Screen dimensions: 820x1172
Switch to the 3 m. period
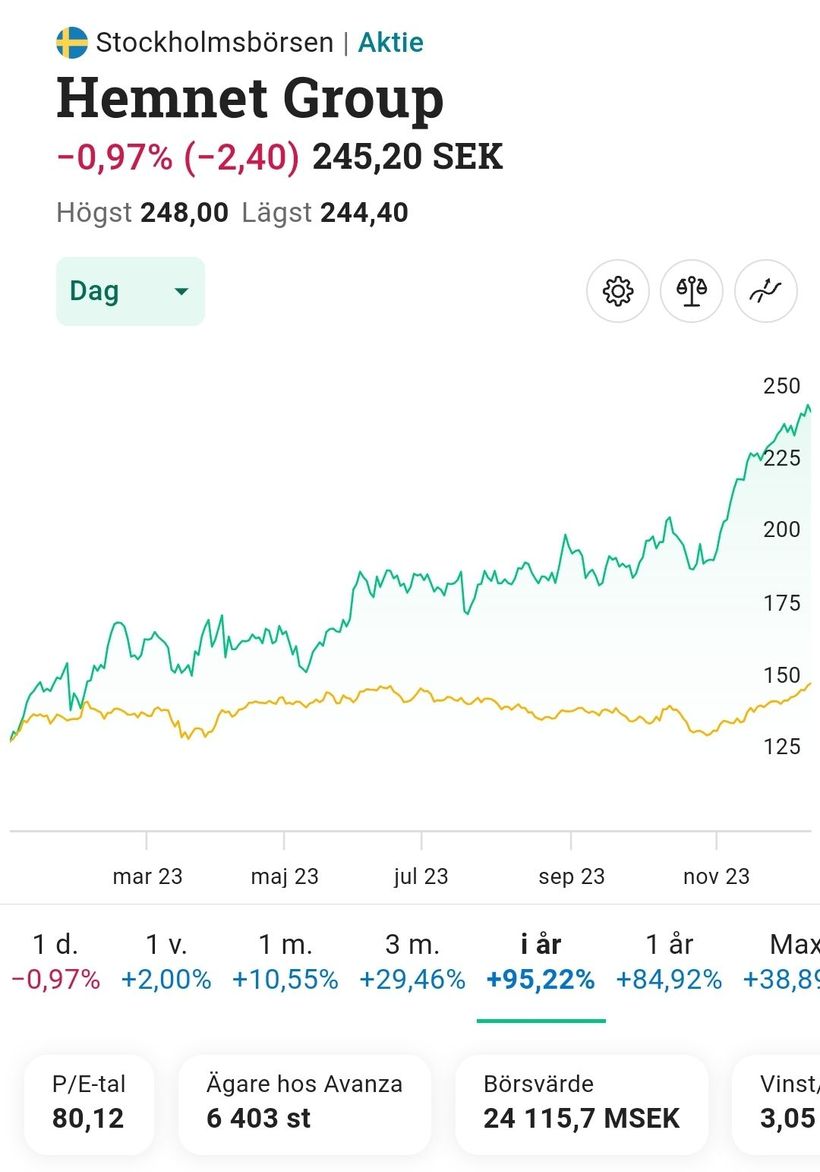point(412,961)
